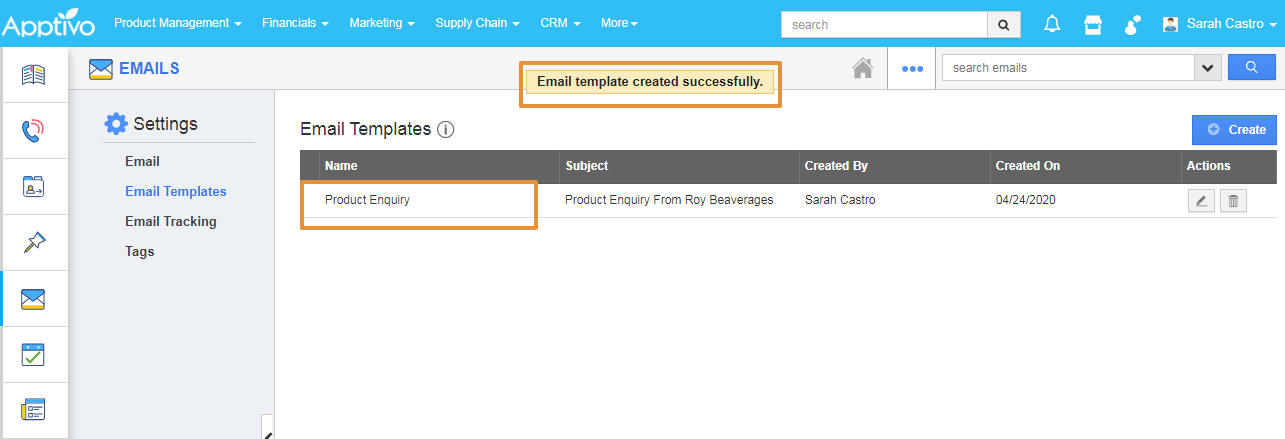The height and width of the screenshot is (439, 1285).
Task: Collapse the settings panel arrow handle
Action: [268, 428]
